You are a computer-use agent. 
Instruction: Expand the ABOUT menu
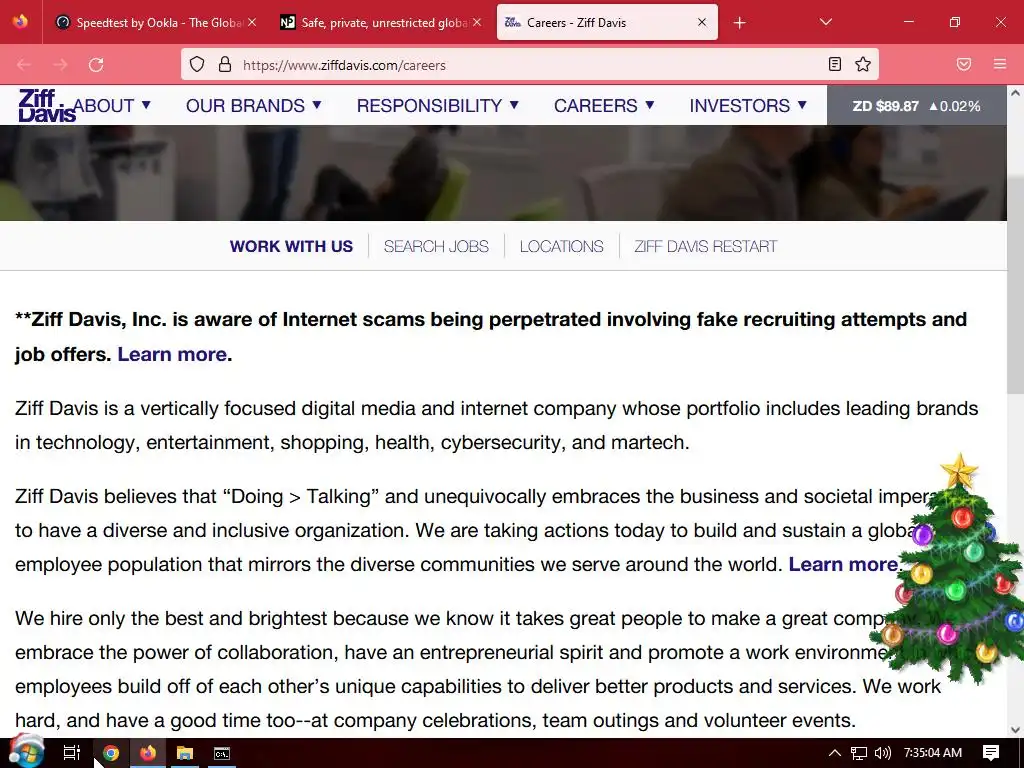click(x=112, y=105)
